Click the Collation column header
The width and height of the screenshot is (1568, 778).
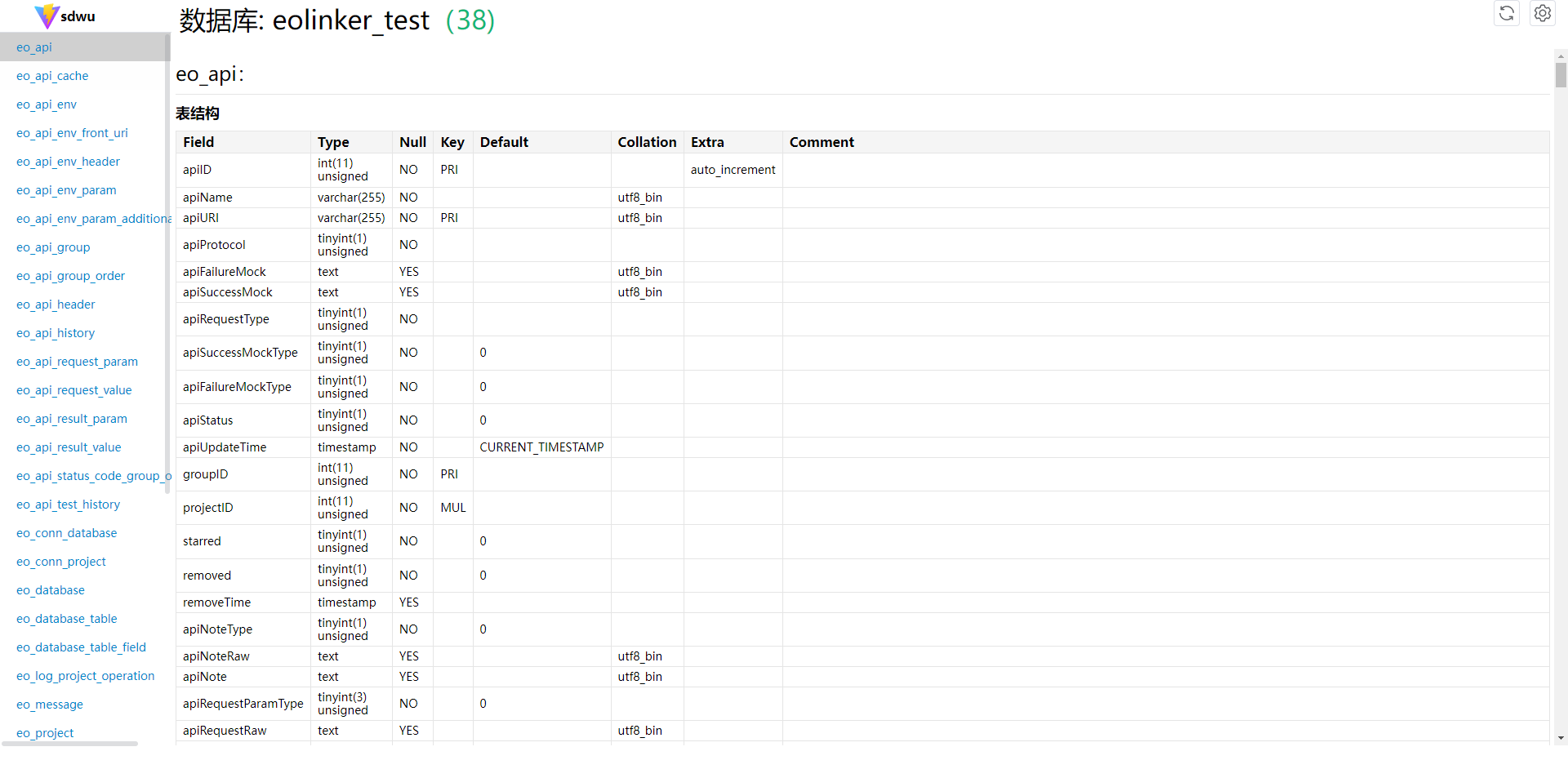[x=647, y=142]
